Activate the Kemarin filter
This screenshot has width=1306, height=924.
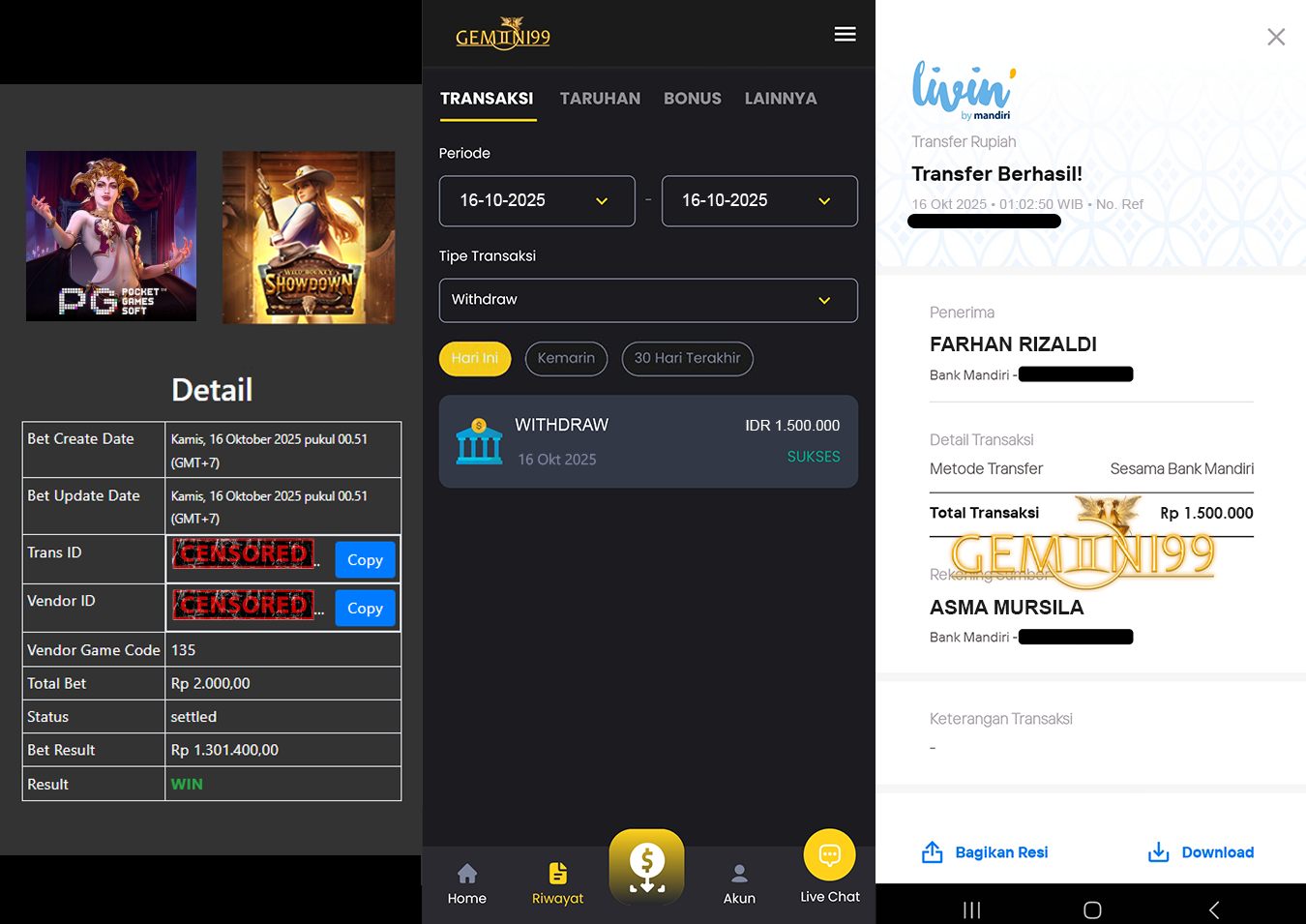click(x=566, y=358)
